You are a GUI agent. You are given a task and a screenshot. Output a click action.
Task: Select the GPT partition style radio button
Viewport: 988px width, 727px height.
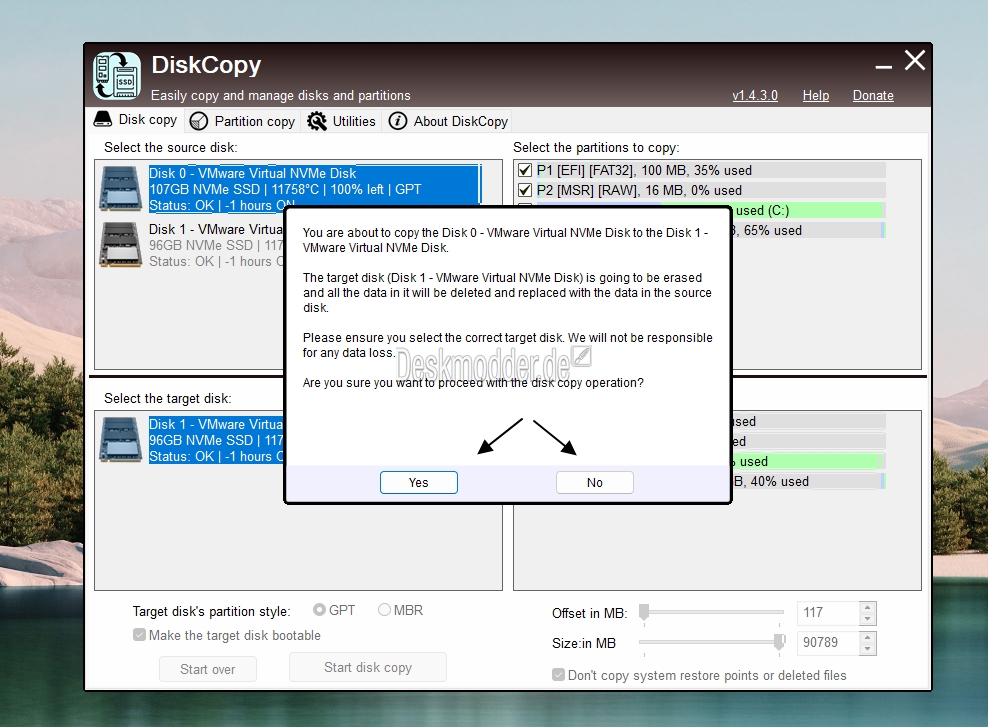point(319,610)
